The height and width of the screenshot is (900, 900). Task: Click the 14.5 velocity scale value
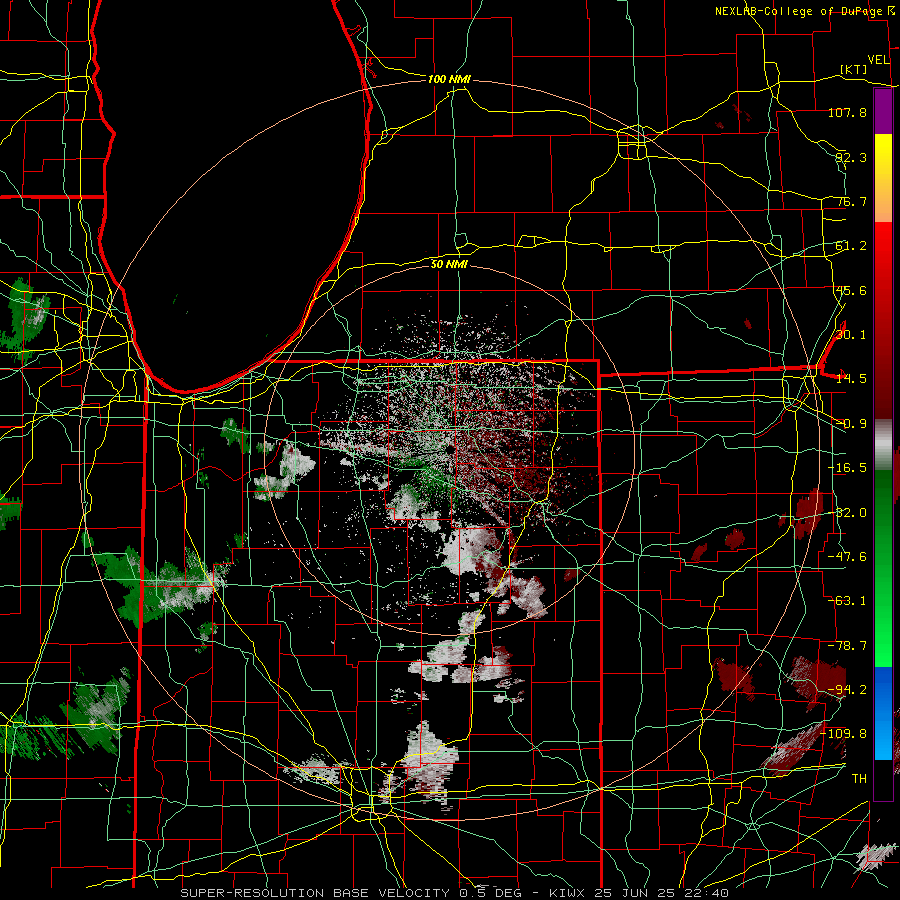tap(851, 379)
